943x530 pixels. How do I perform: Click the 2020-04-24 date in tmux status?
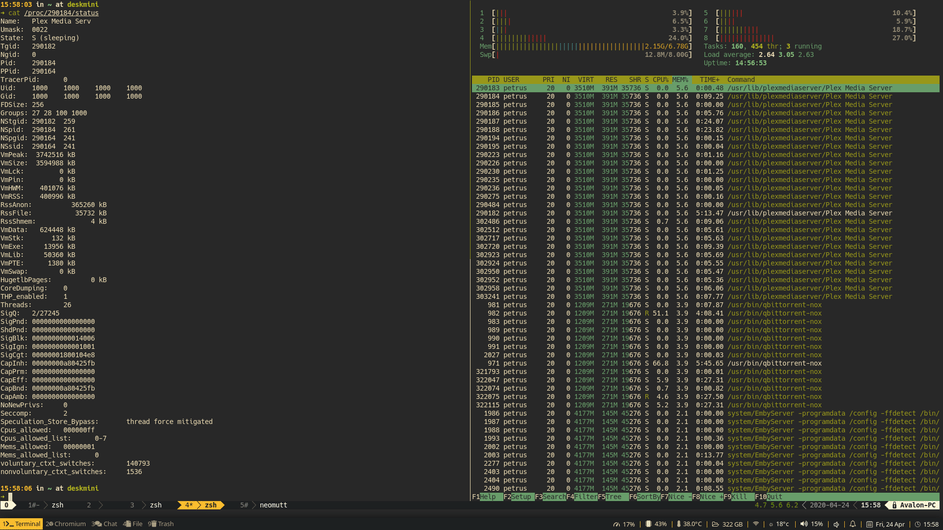click(x=829, y=505)
